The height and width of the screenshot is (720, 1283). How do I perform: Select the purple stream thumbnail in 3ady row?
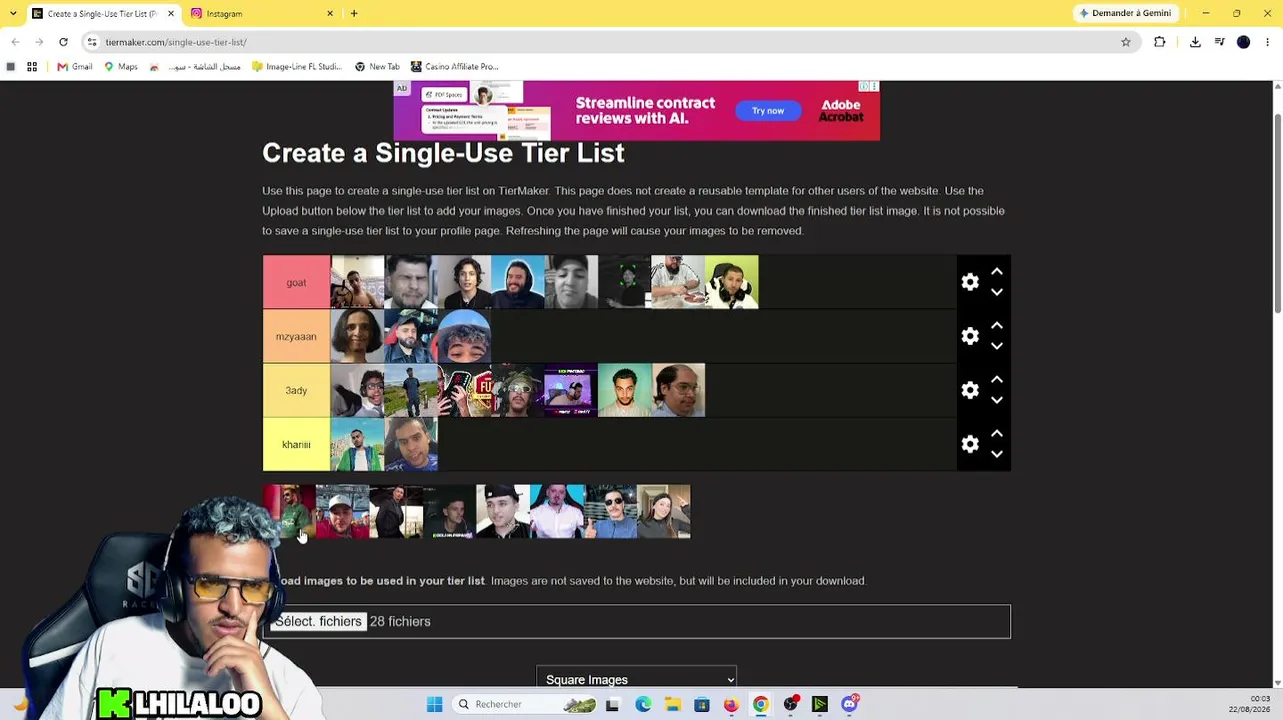pyautogui.click(x=571, y=390)
